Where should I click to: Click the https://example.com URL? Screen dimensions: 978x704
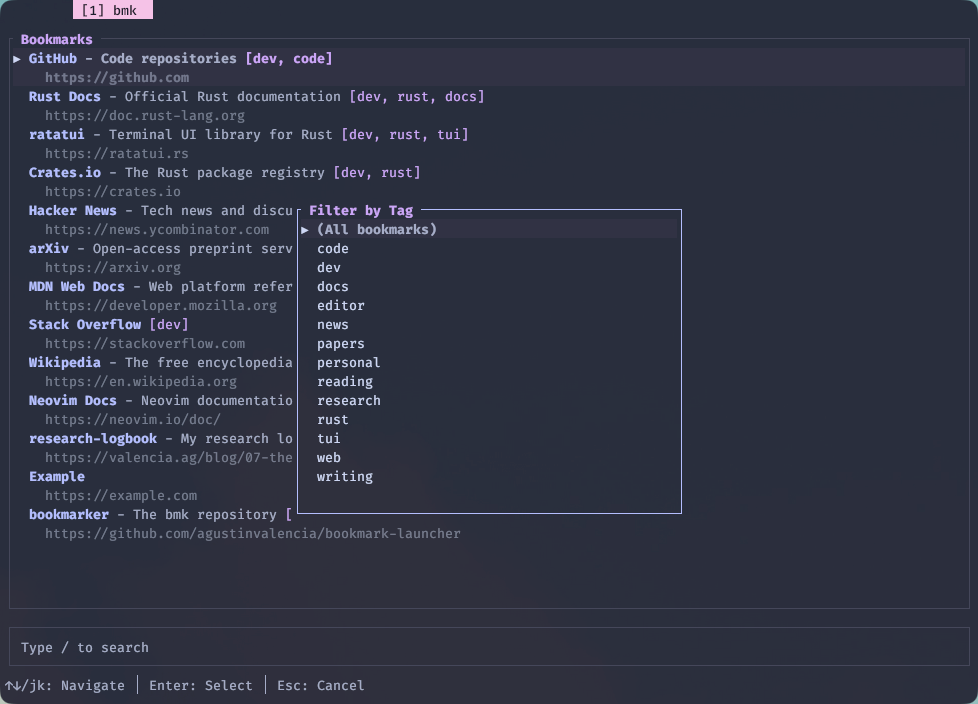(x=121, y=496)
